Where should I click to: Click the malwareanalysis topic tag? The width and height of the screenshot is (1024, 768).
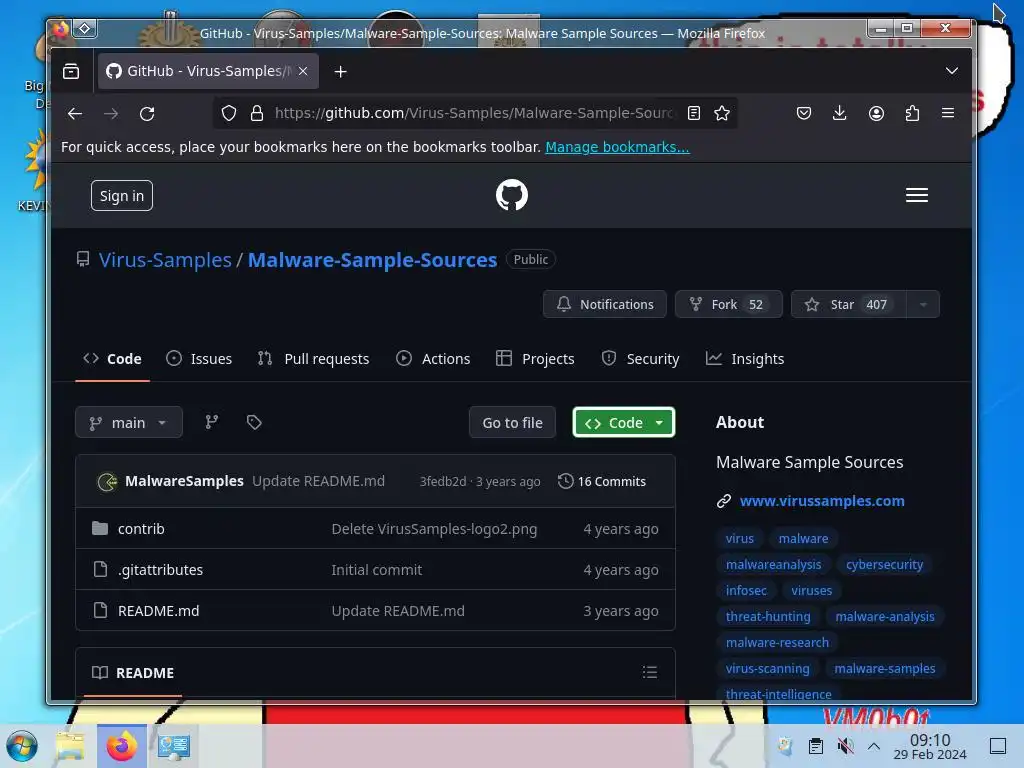(774, 565)
